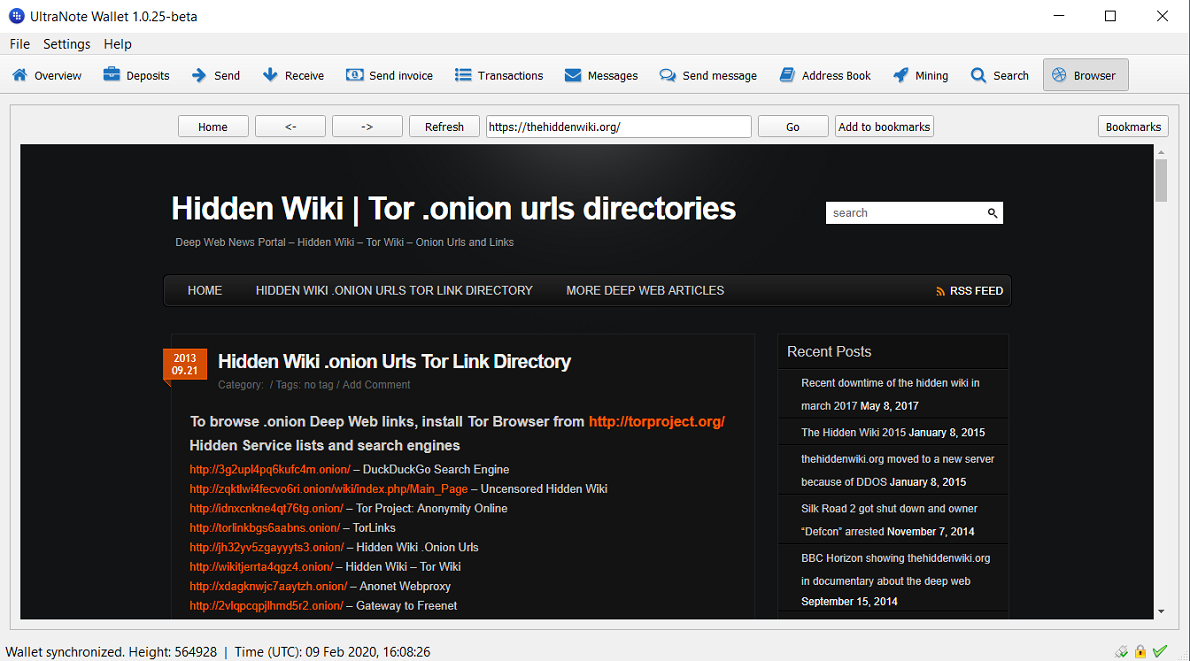Screen dimensions: 1190x661
Task: Click the page scrollbar's up arrow
Action: (1161, 153)
